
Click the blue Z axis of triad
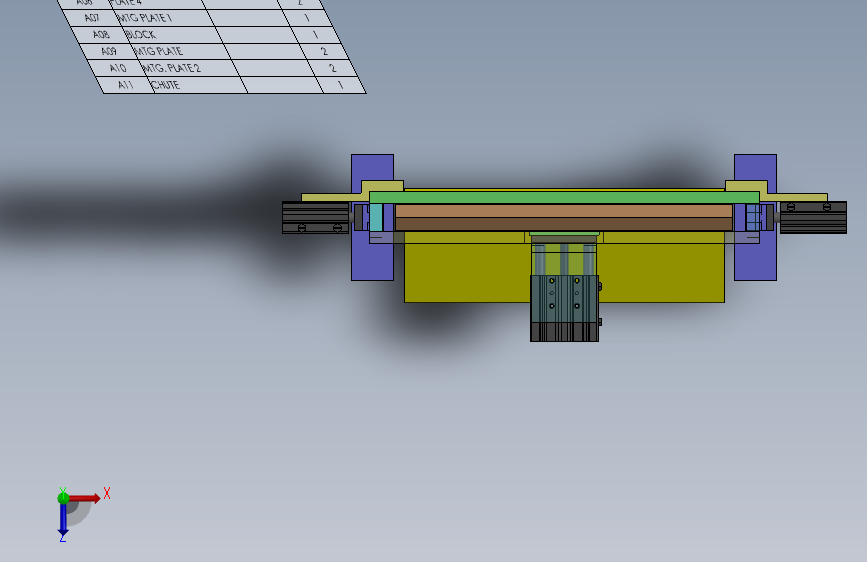(63, 520)
